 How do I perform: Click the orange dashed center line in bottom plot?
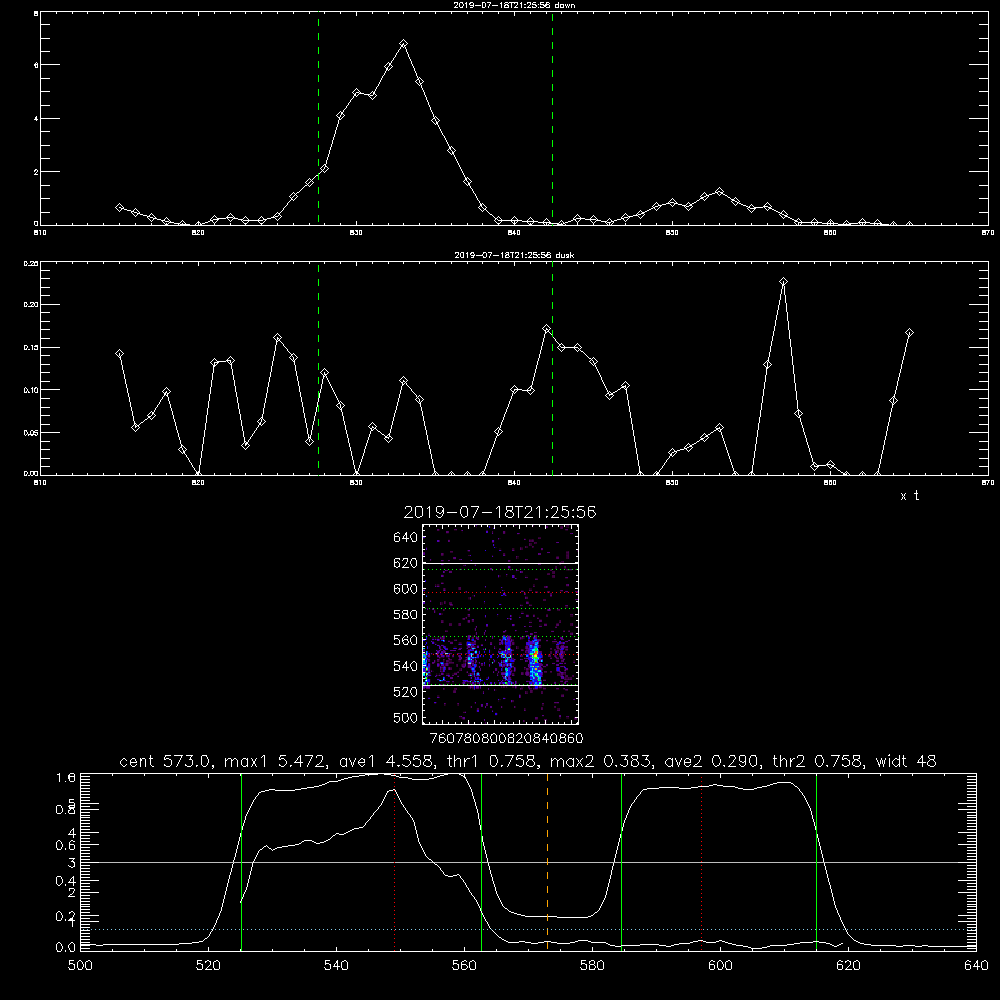pyautogui.click(x=547, y=861)
